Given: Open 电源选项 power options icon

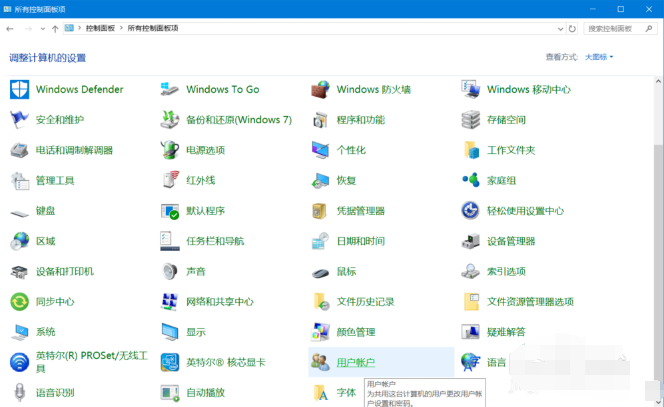Looking at the screenshot, I should (x=170, y=150).
